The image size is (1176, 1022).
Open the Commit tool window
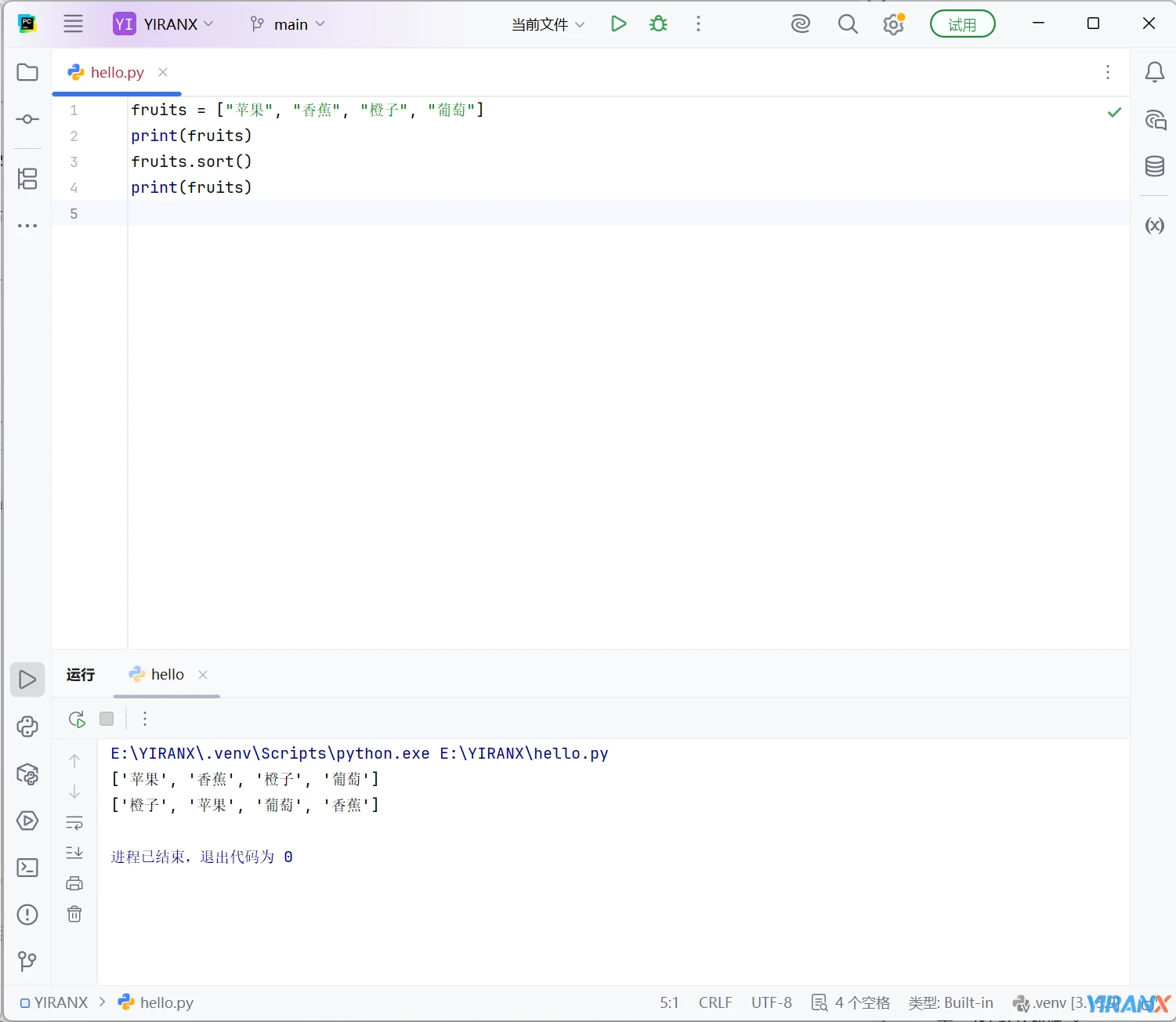pyautogui.click(x=27, y=119)
